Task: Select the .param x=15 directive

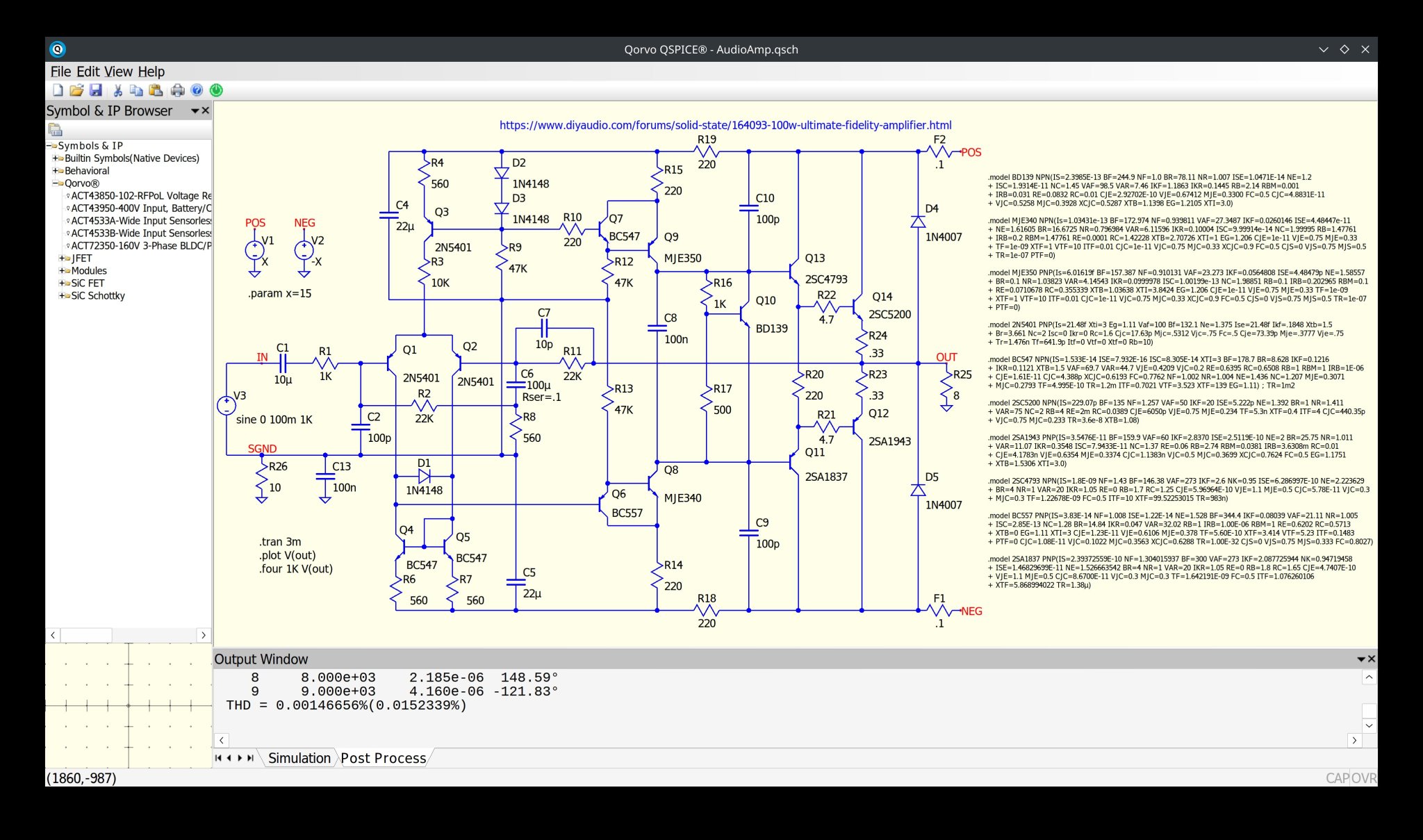Action: (x=279, y=293)
